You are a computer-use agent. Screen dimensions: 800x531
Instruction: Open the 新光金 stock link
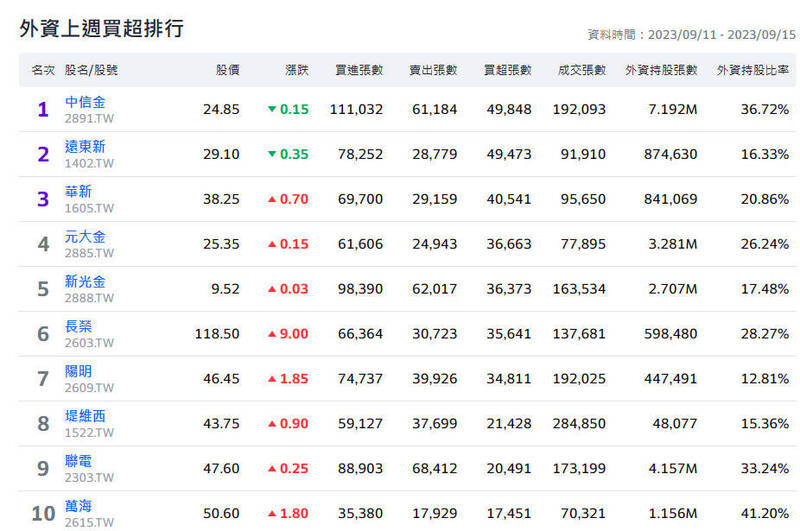(x=85, y=282)
